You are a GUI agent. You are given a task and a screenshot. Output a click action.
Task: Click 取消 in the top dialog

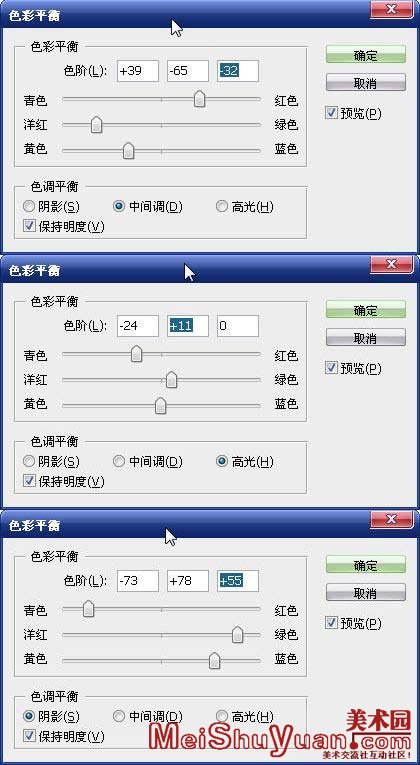(365, 82)
